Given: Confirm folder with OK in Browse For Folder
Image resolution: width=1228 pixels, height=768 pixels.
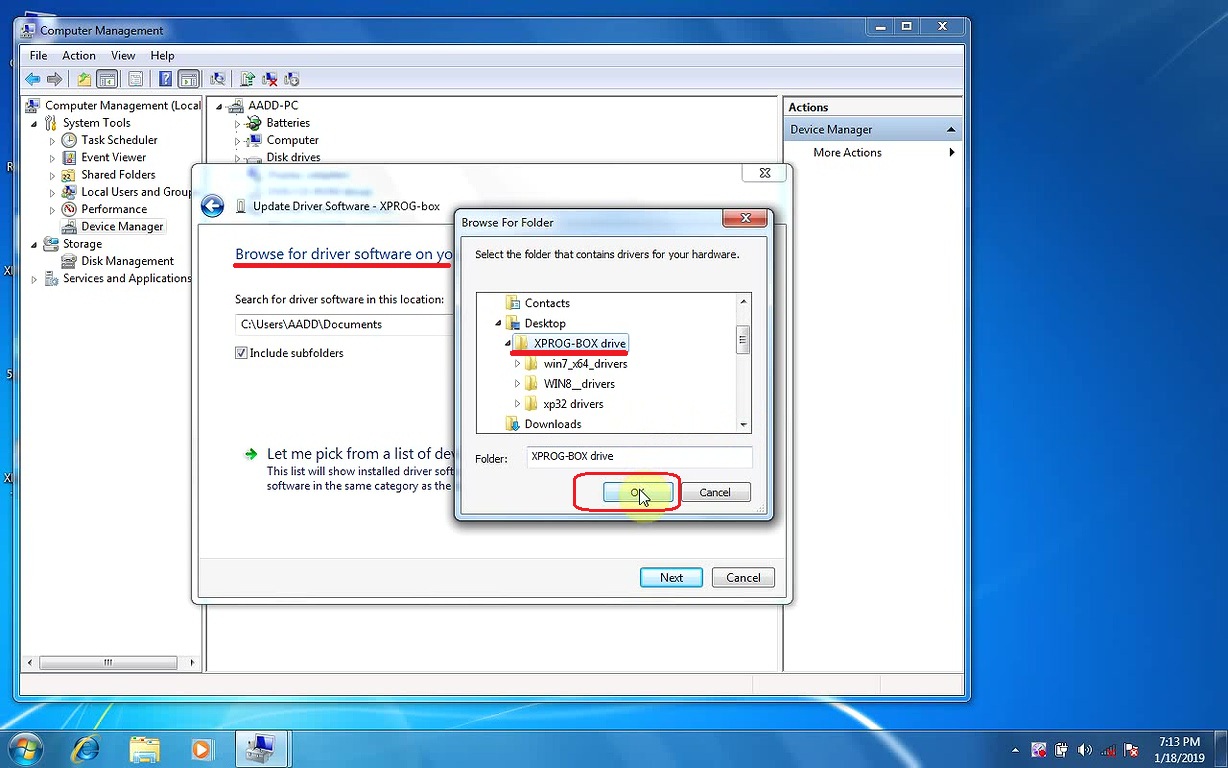Looking at the screenshot, I should [638, 493].
